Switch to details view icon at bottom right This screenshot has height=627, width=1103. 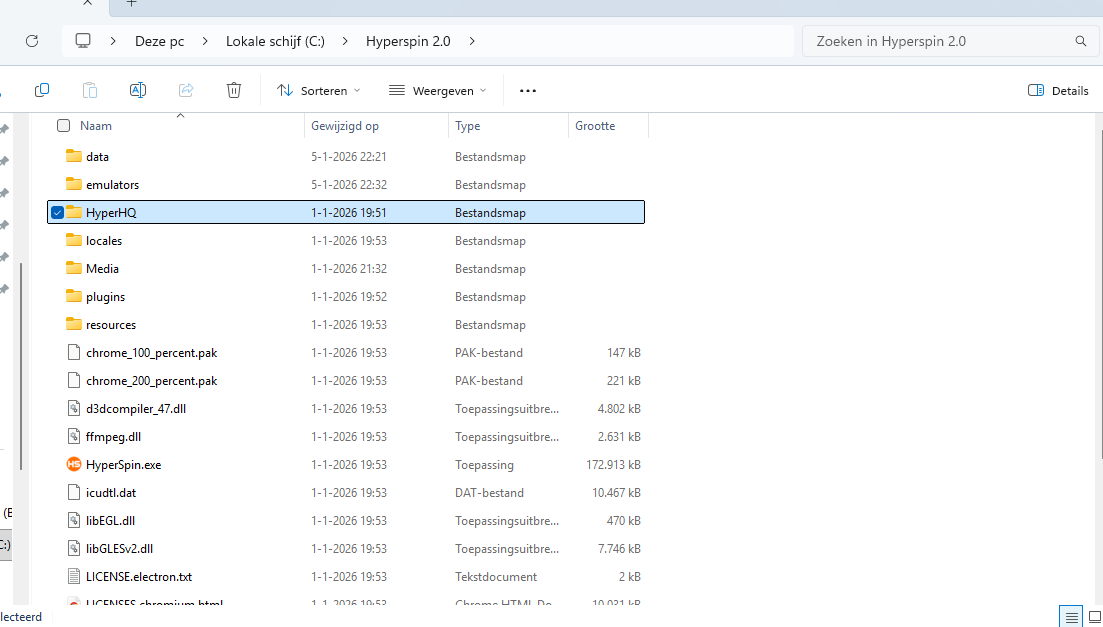pos(1071,617)
